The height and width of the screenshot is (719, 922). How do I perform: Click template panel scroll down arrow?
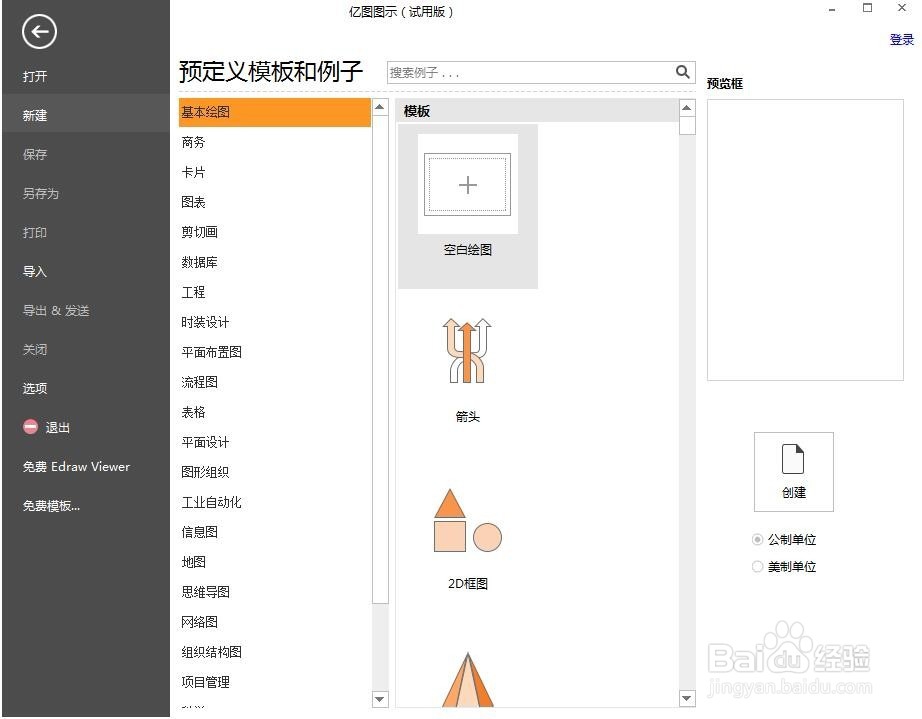[687, 698]
